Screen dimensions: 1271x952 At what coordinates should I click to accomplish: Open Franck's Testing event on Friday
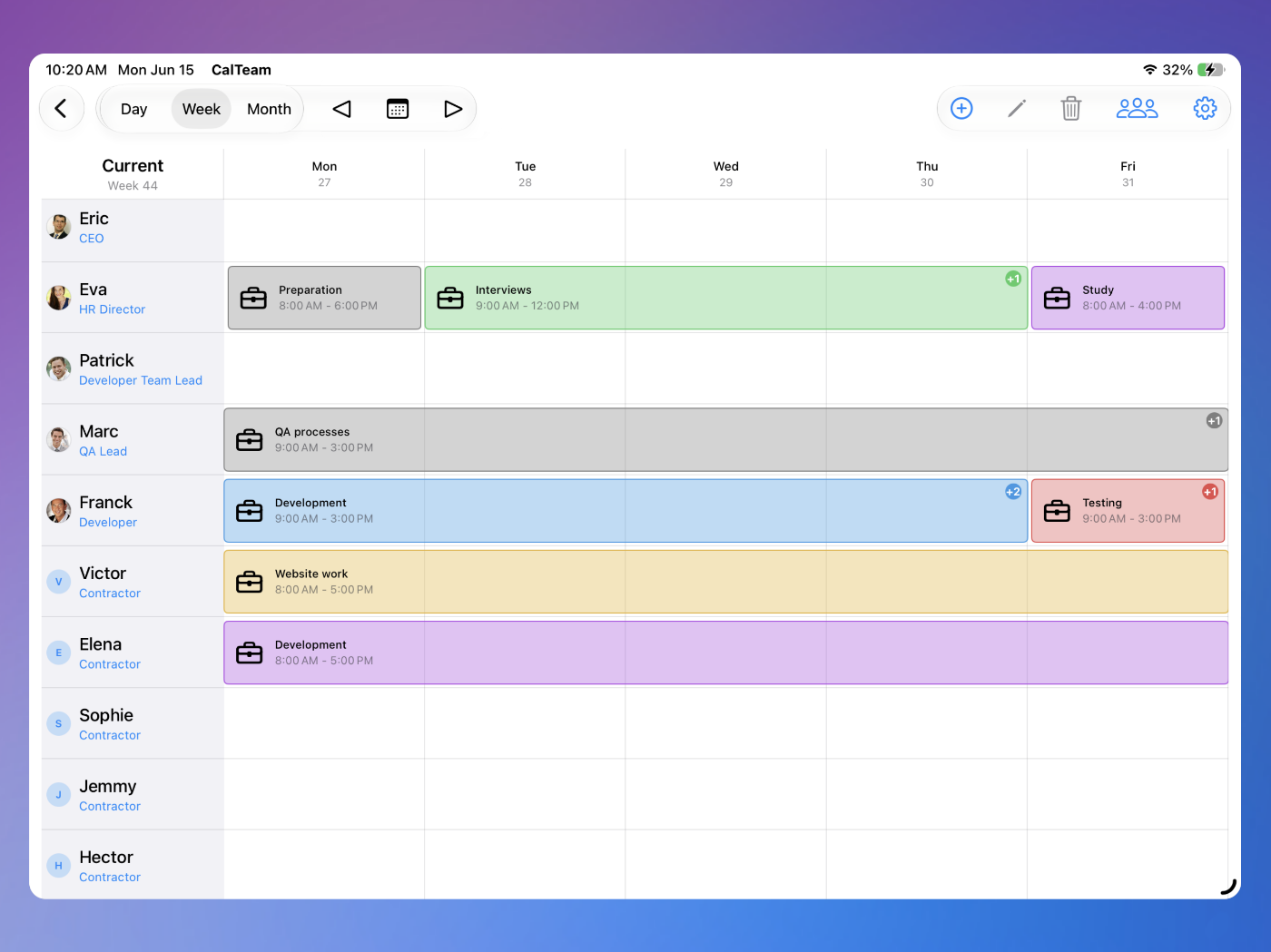(x=1128, y=511)
